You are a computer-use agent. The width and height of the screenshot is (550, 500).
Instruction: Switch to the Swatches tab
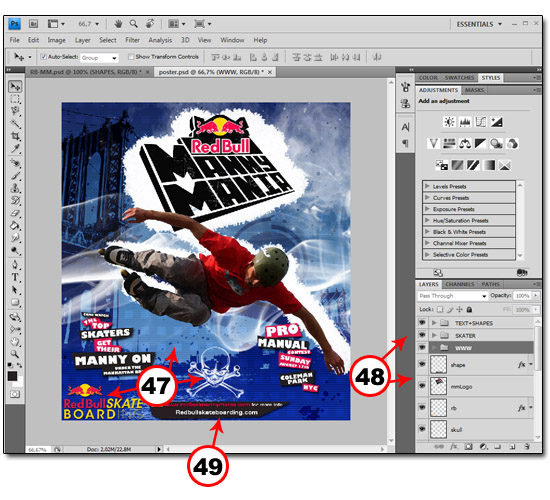[459, 78]
